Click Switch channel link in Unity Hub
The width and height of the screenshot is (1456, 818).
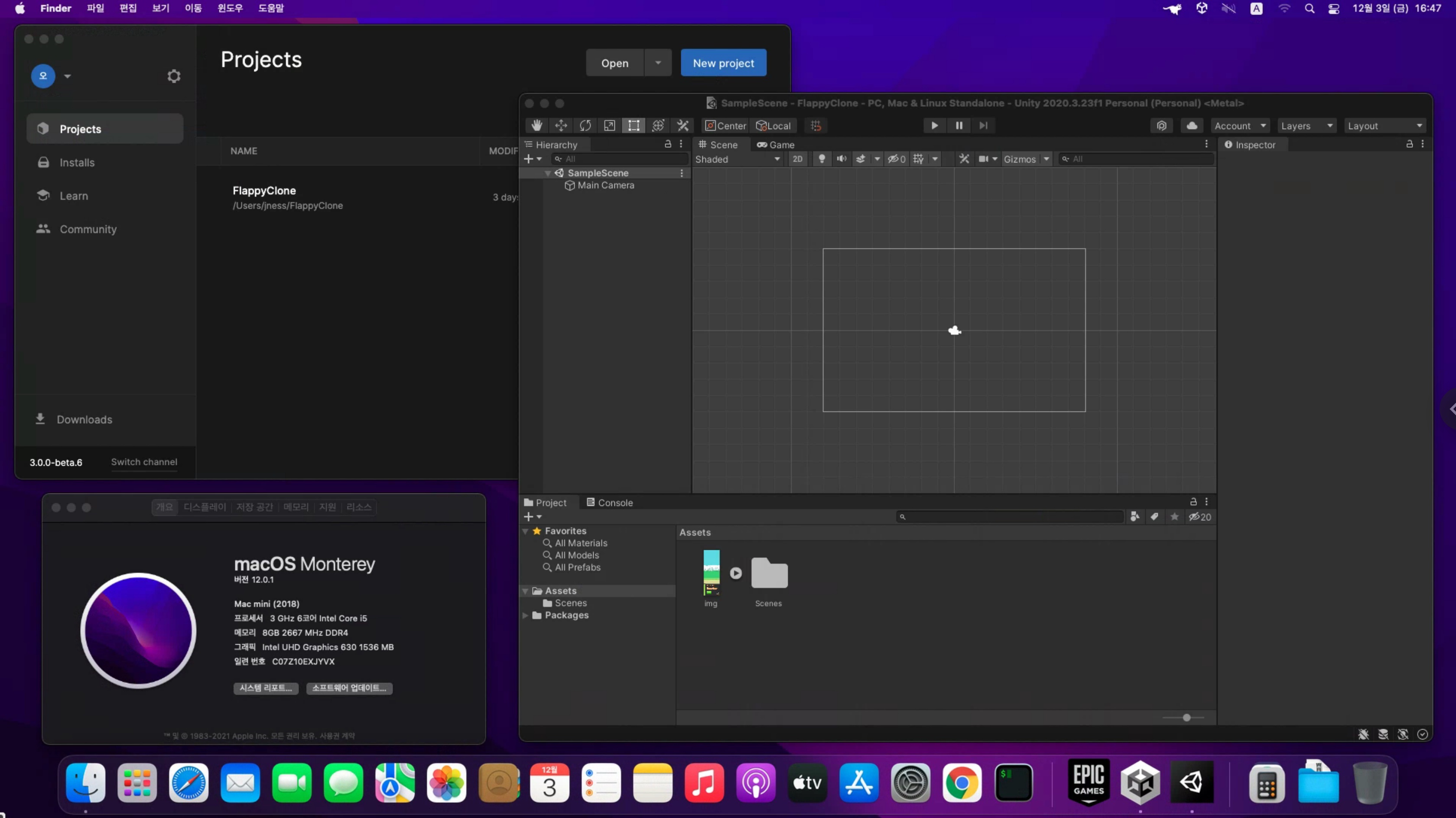pos(144,462)
